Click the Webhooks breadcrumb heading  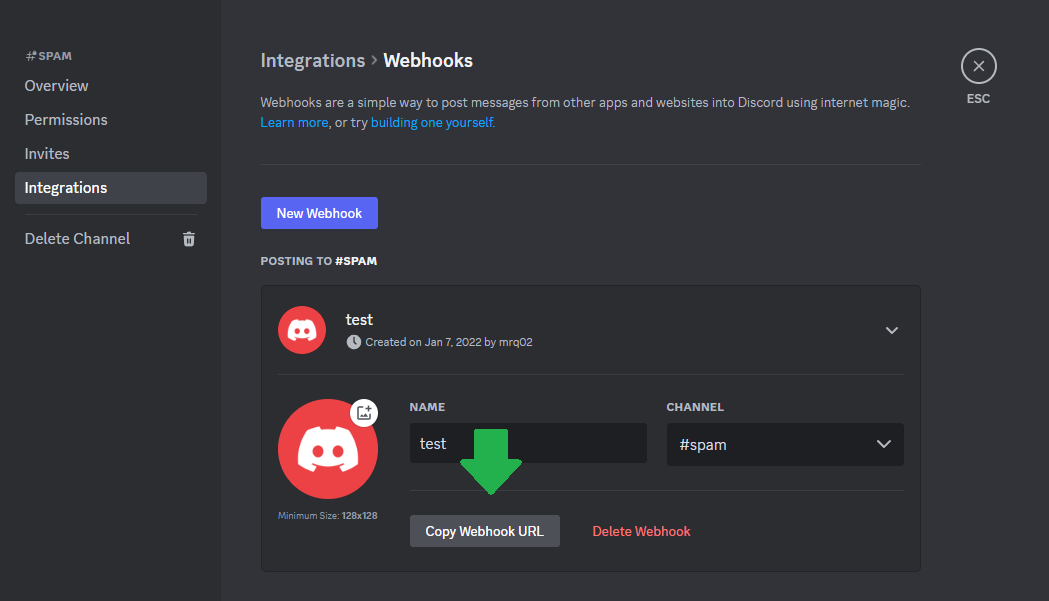coord(428,60)
